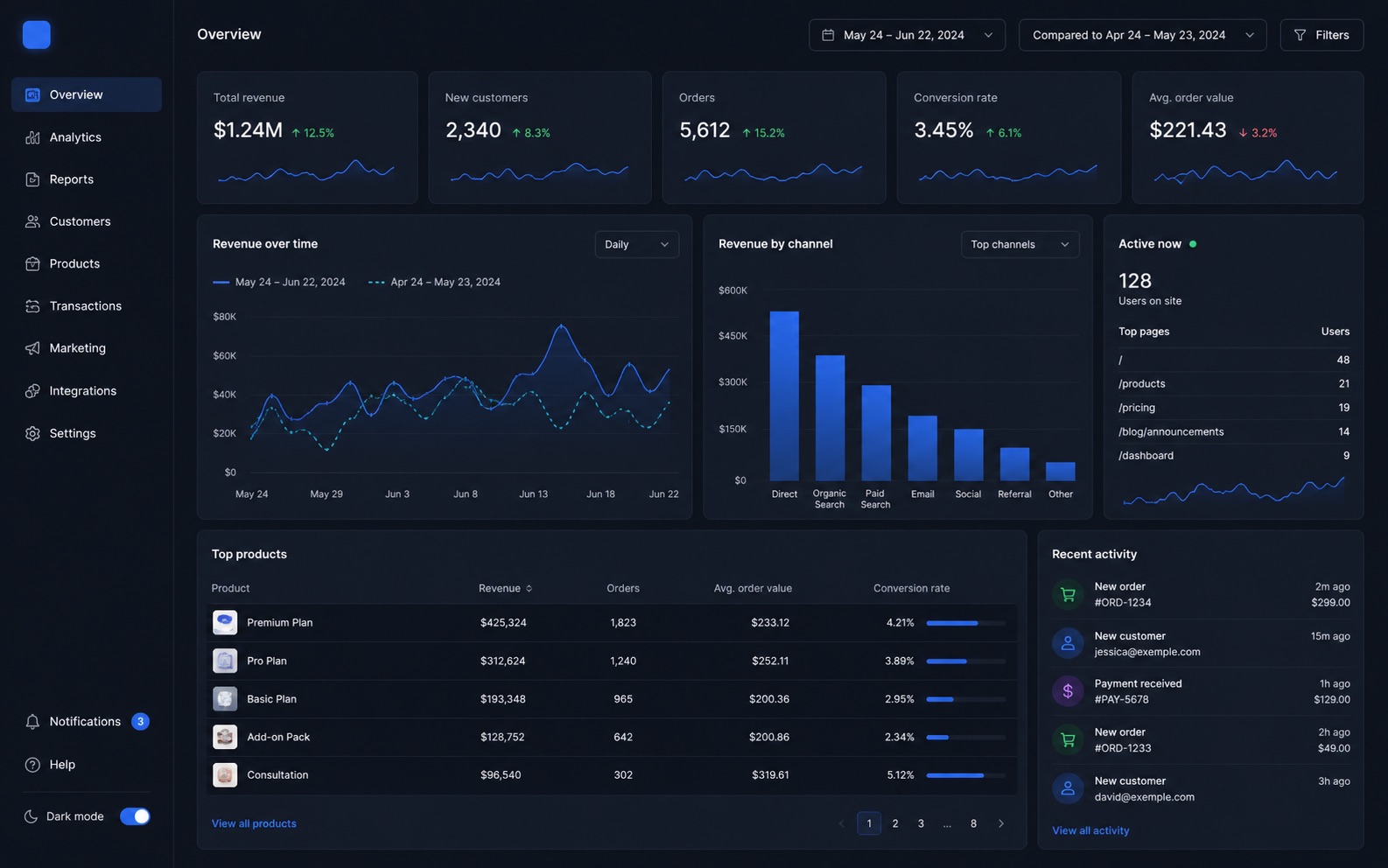Click Consultation conversion rate progress bar
The width and height of the screenshot is (1388, 868).
click(x=966, y=775)
